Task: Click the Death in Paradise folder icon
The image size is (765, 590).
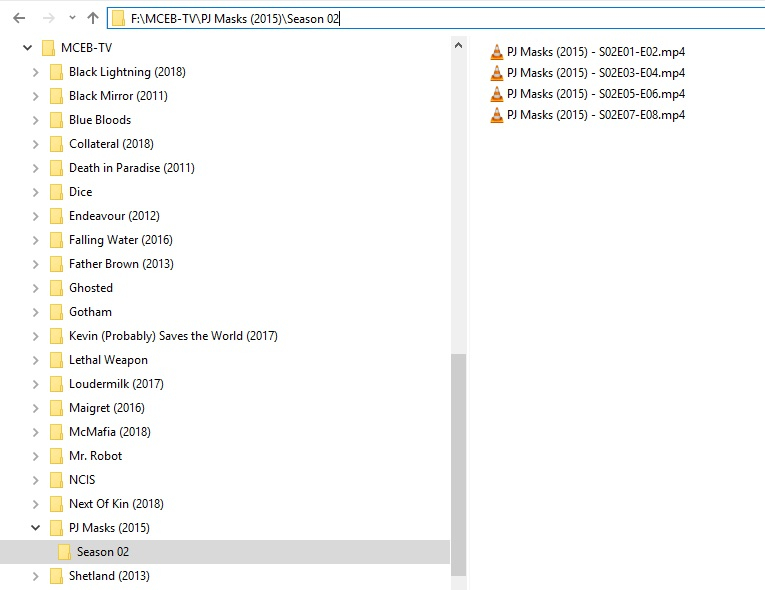Action: point(57,167)
